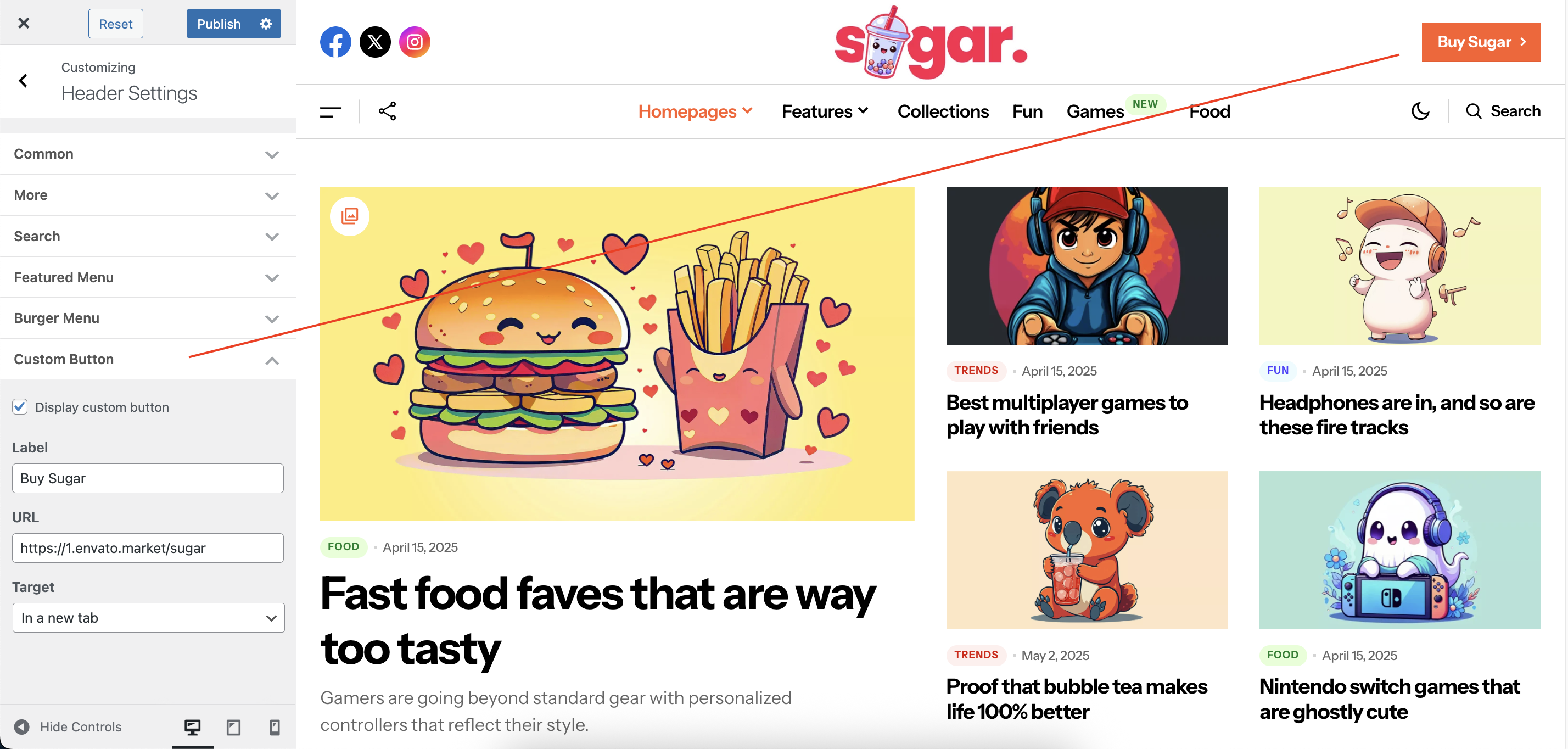Switch to tablet preview icon
Screen dimensions: 1568x749
[233, 726]
